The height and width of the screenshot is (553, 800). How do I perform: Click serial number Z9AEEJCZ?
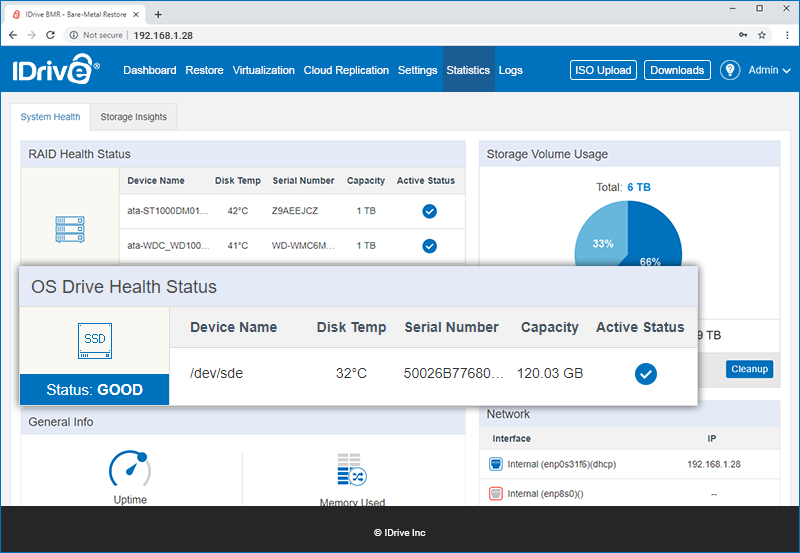click(x=295, y=211)
